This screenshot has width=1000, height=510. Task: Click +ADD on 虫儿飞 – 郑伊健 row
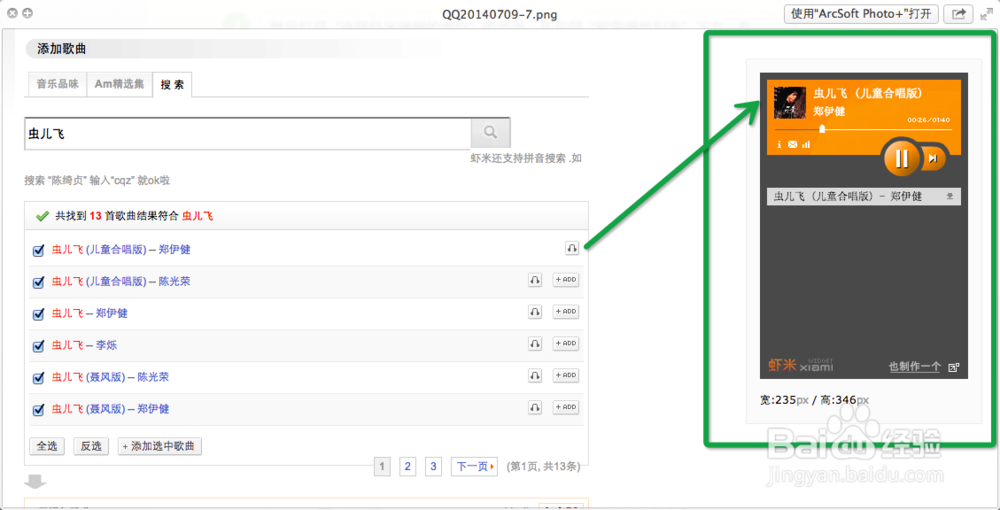(566, 311)
